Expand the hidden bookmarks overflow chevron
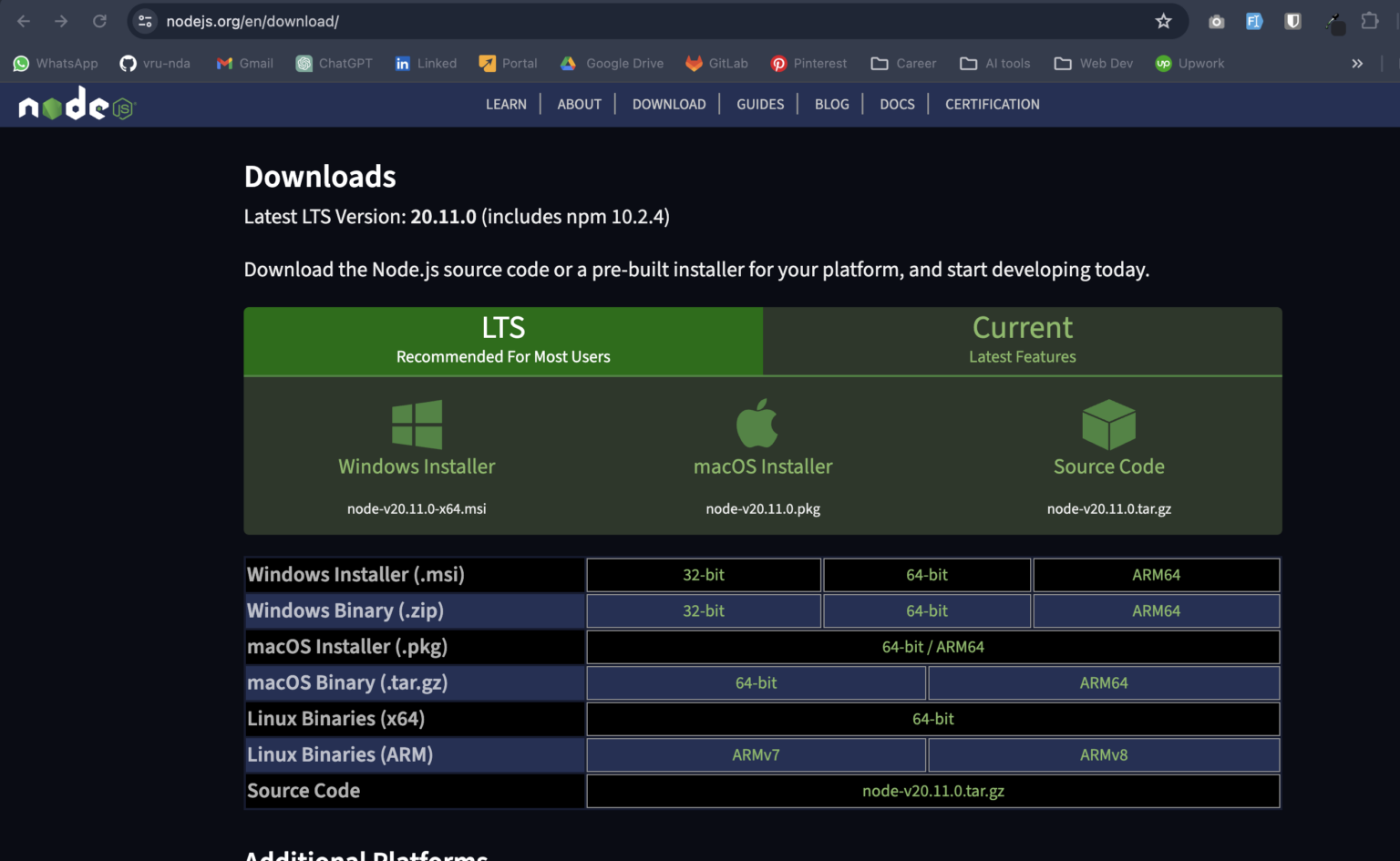The height and width of the screenshot is (861, 1400). click(1357, 63)
